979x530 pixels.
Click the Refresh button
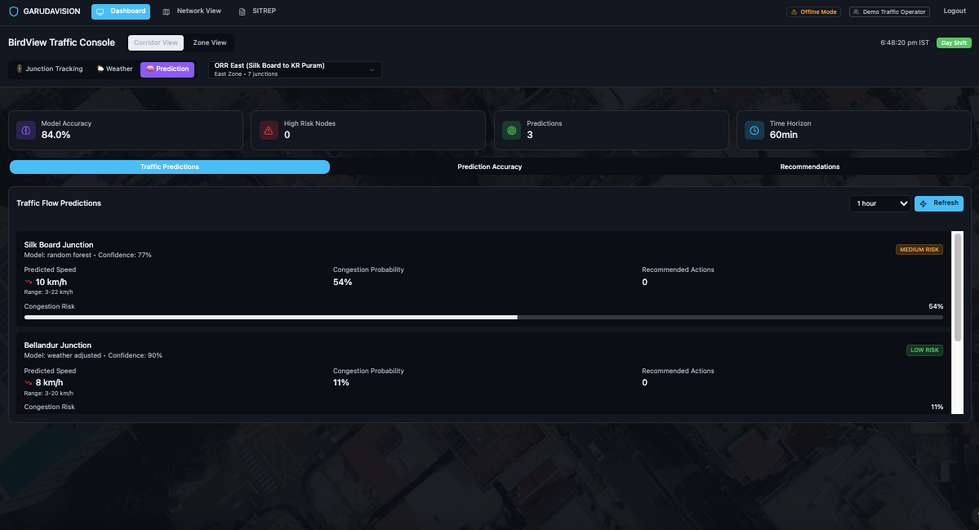[x=939, y=204]
